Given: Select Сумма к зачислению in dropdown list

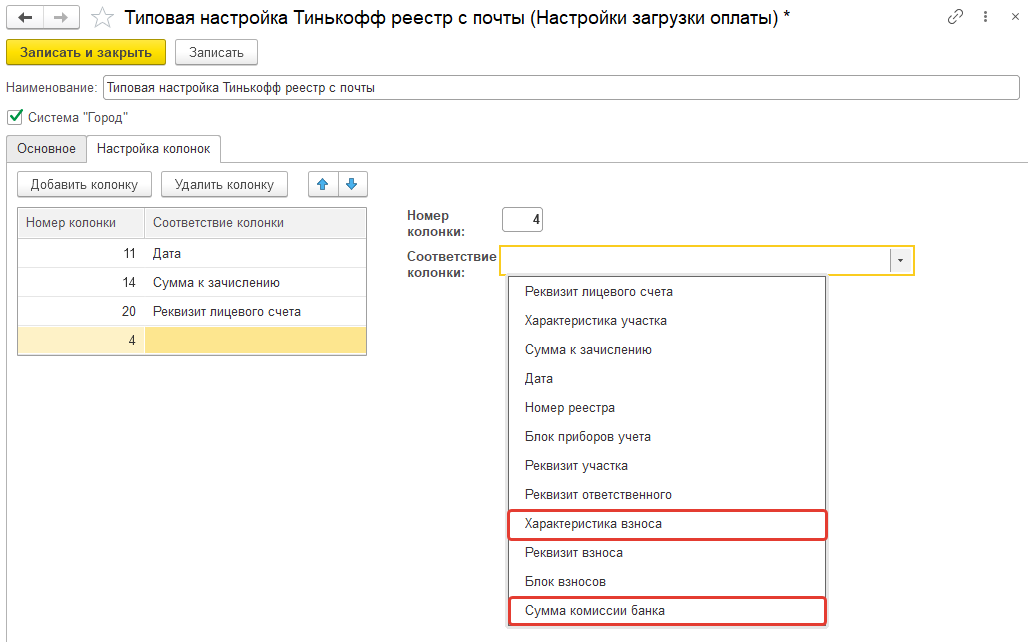Looking at the screenshot, I should coord(667,350).
